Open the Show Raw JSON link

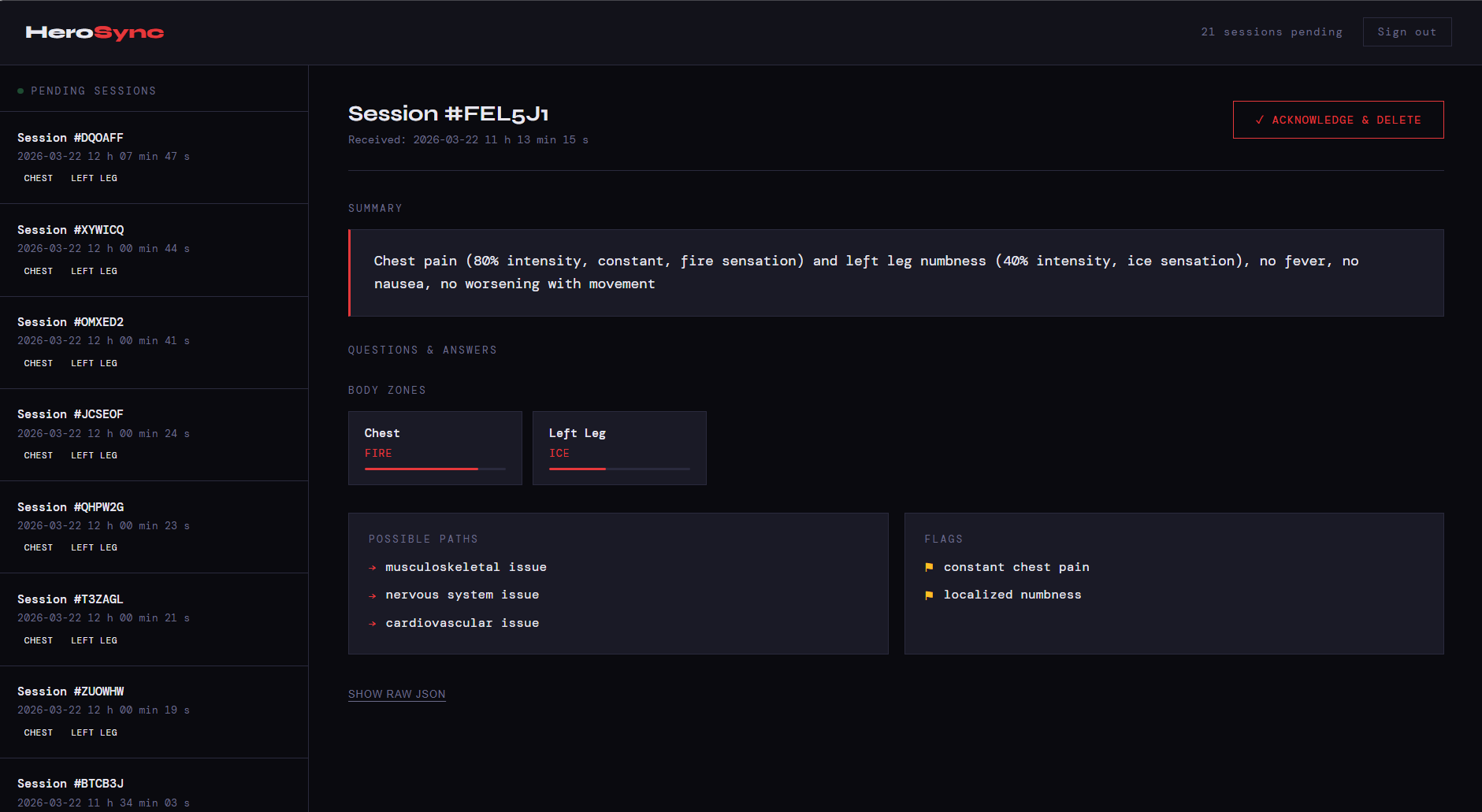coord(397,694)
